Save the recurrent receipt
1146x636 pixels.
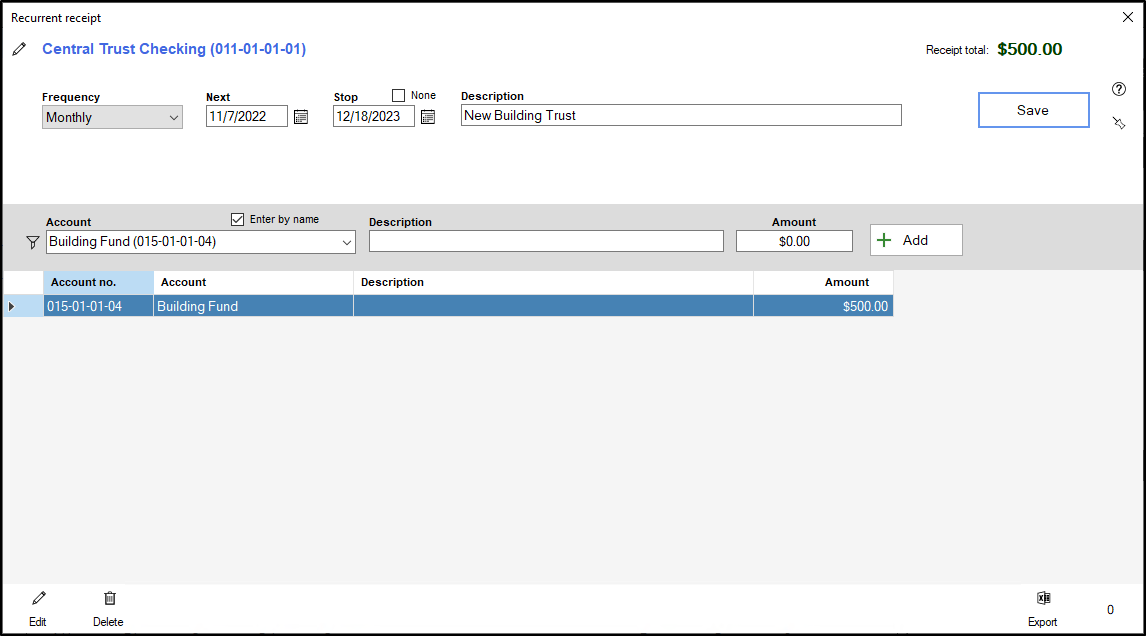tap(1033, 110)
